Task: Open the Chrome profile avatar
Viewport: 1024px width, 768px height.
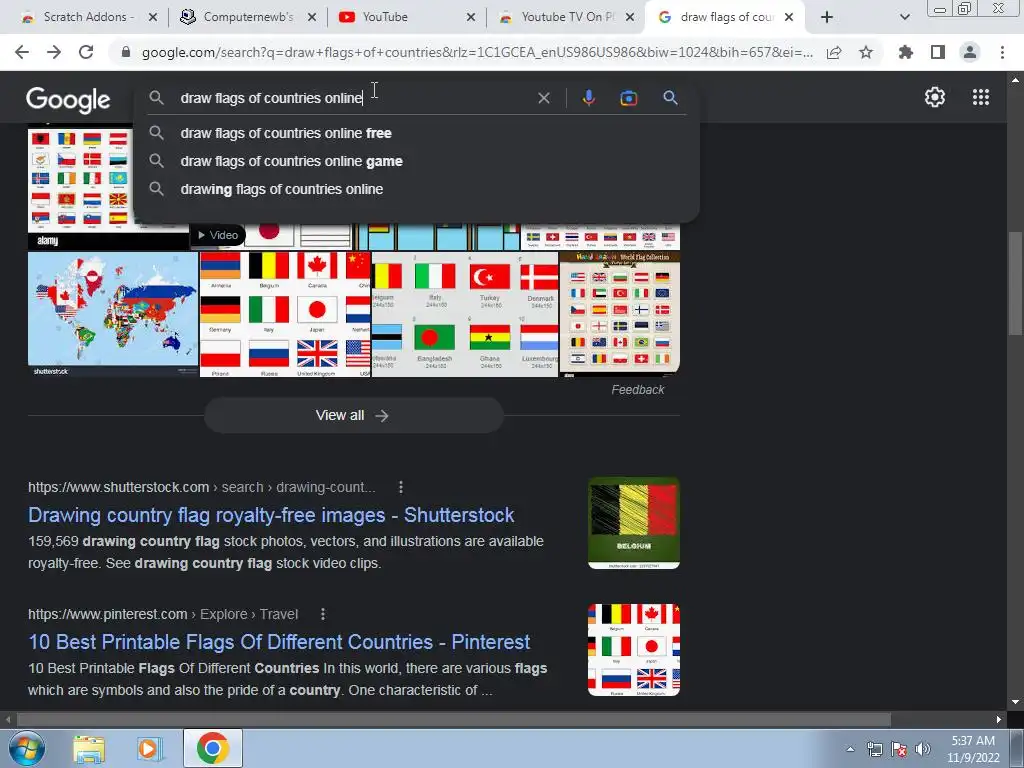Action: pyautogui.click(x=970, y=52)
